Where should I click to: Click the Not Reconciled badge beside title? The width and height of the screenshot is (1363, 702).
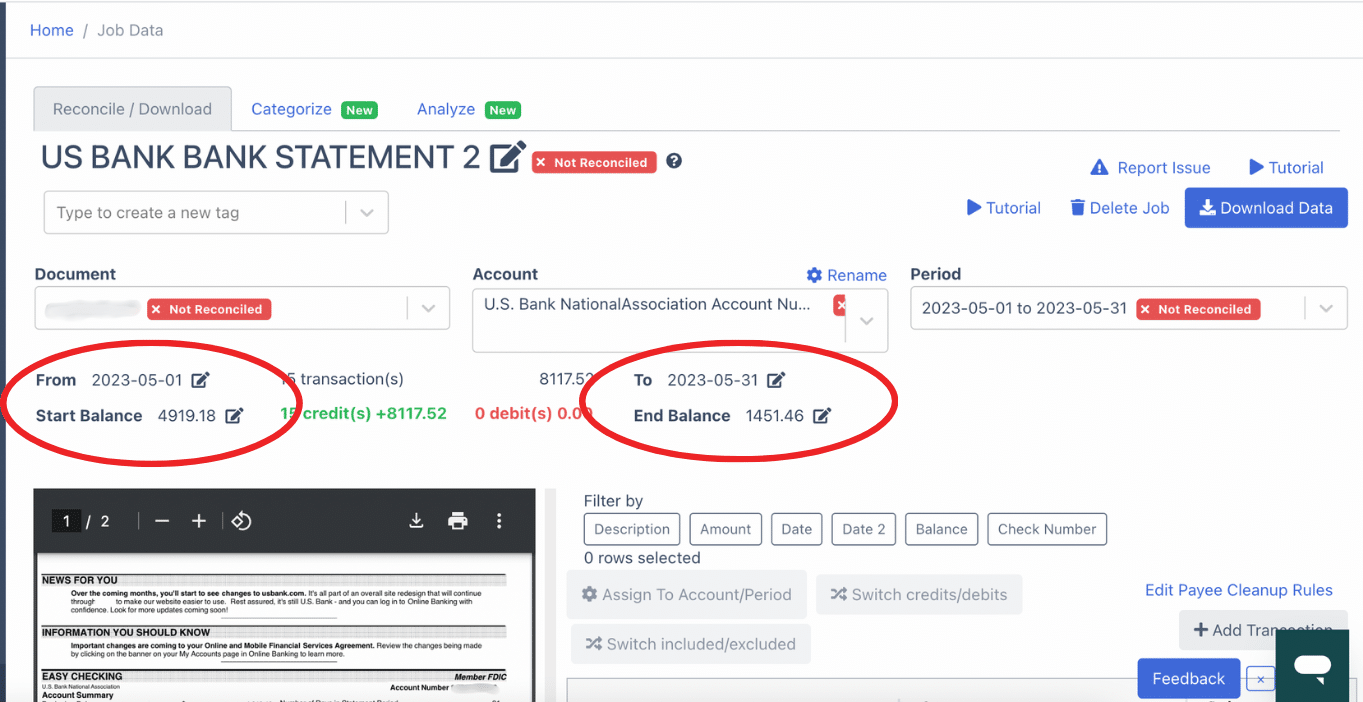[x=594, y=162]
